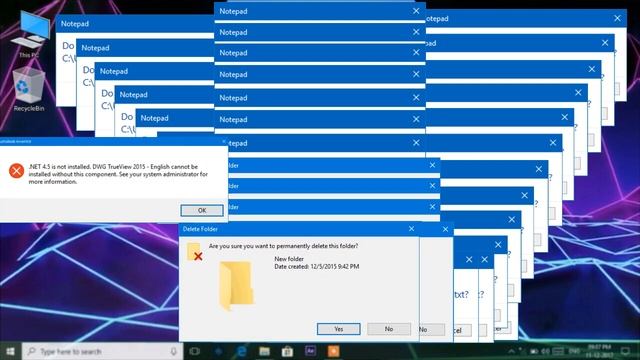The width and height of the screenshot is (640, 360).
Task: Click OK on the .NET 4.5 error
Action: pyautogui.click(x=202, y=211)
